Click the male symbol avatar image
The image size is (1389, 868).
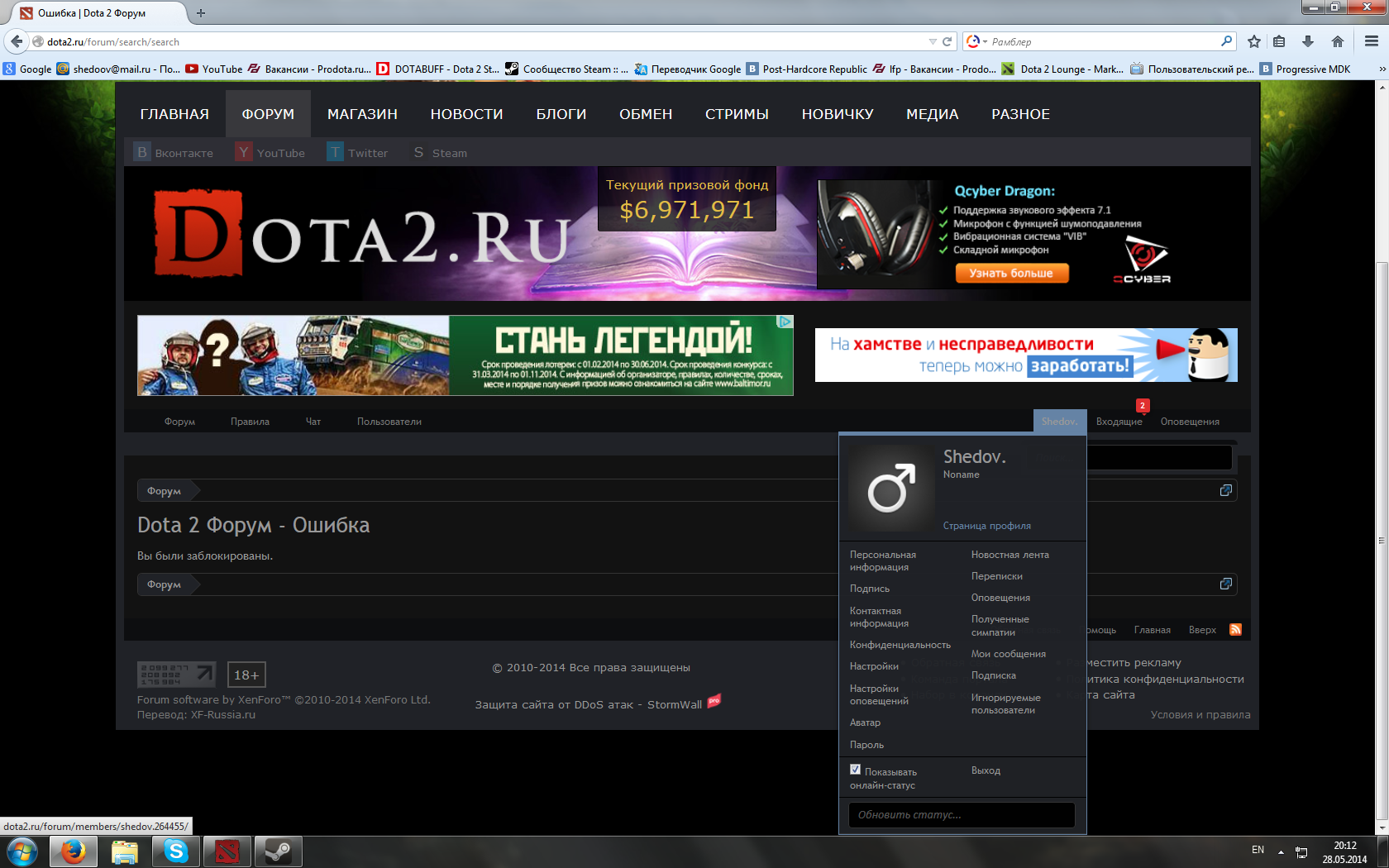891,488
